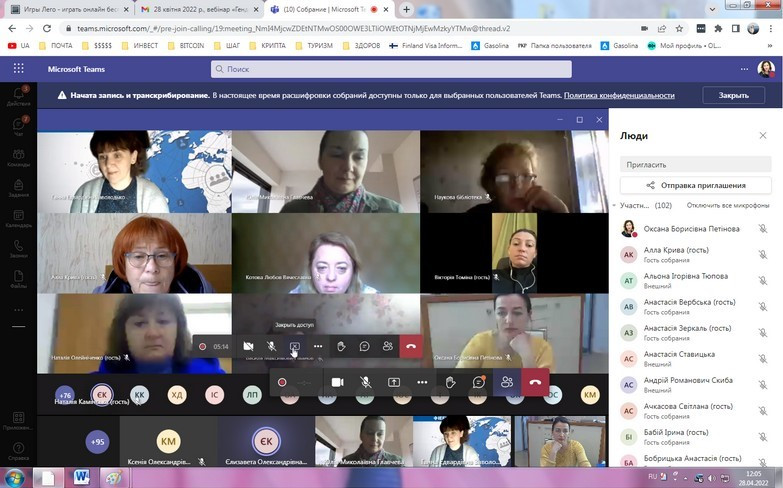Mute everyone with Отключить все микрофоны
This screenshot has width=783, height=488.
pyautogui.click(x=728, y=205)
